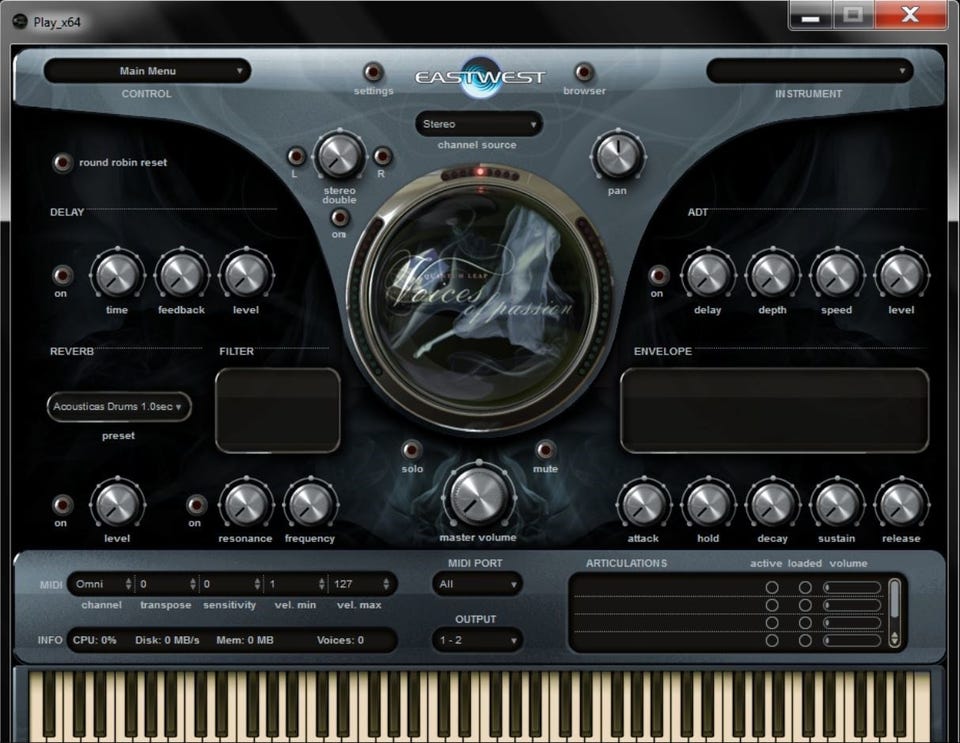960x743 pixels.
Task: Click the EastWest logo orb
Action: 481,78
